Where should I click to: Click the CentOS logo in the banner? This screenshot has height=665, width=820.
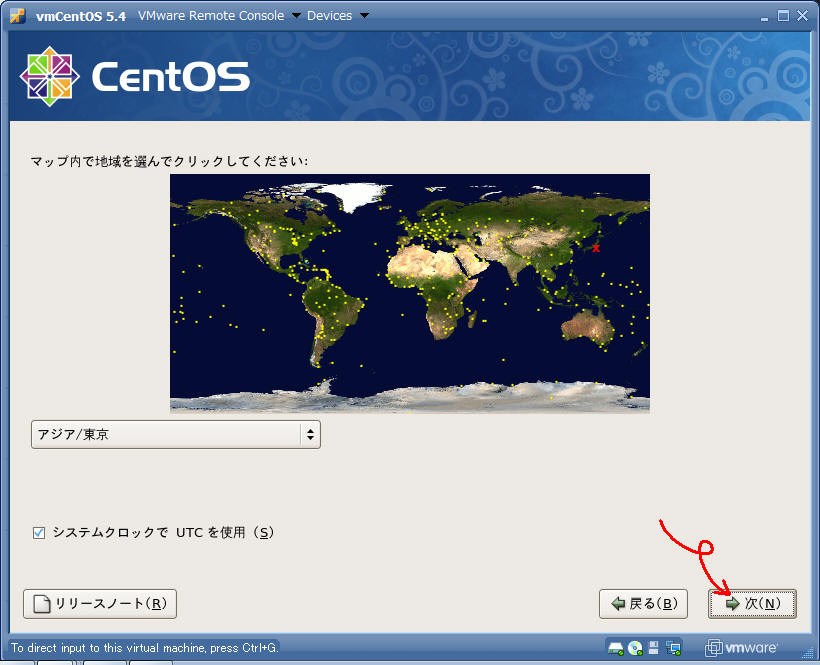pyautogui.click(x=134, y=77)
